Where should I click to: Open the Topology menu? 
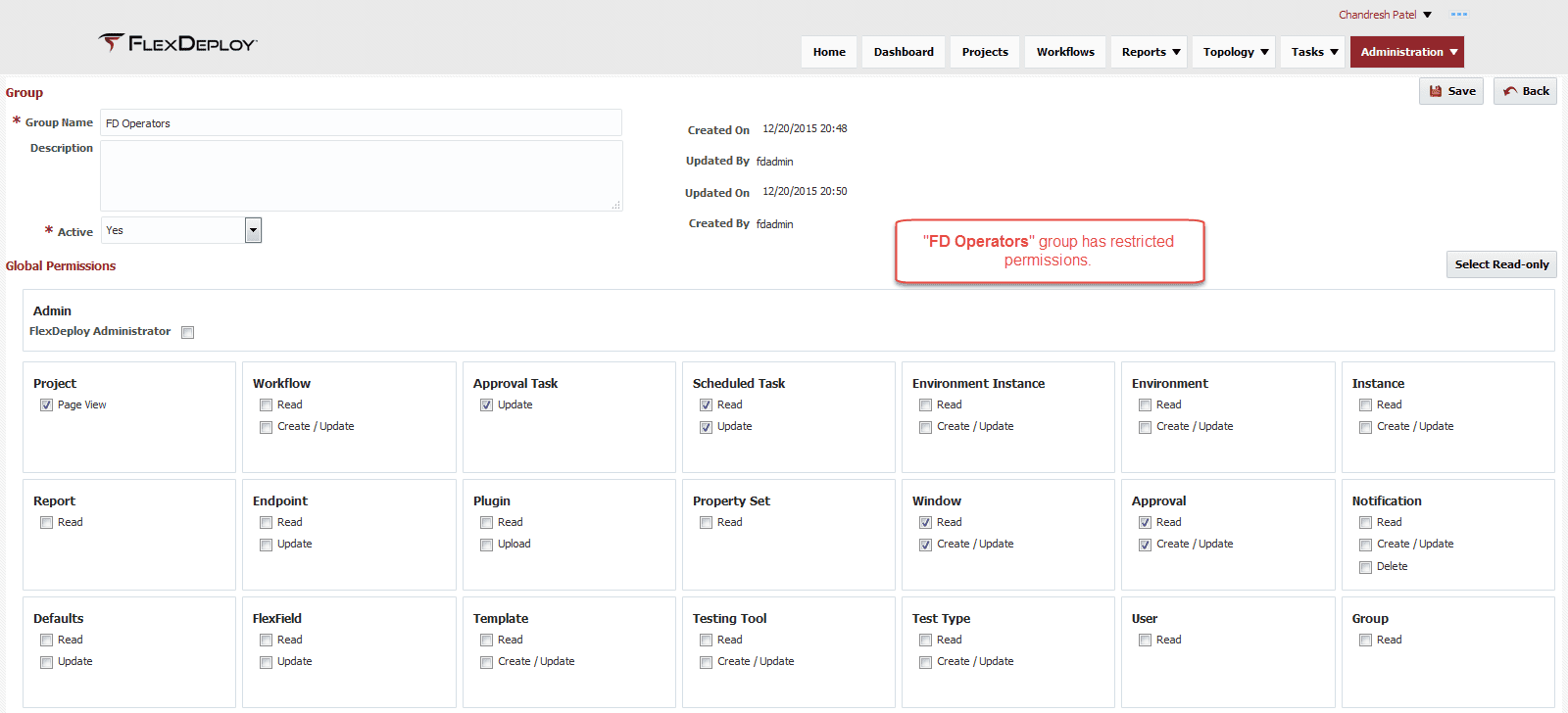click(x=1234, y=52)
